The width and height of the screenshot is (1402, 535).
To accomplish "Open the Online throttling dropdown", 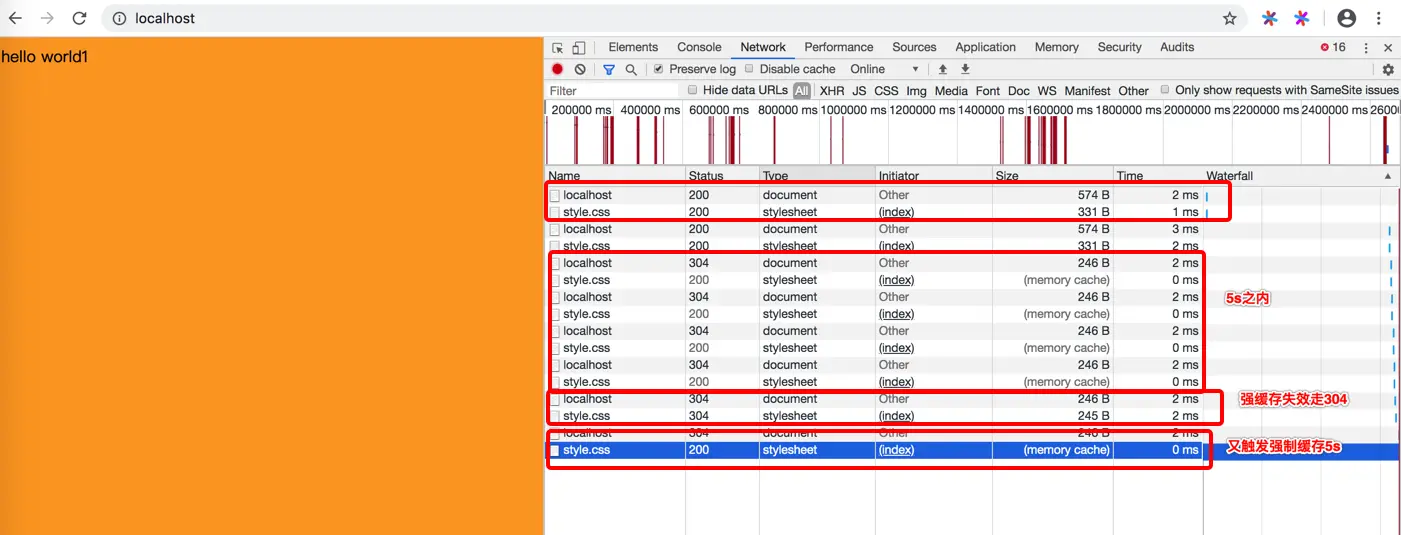I will point(884,69).
